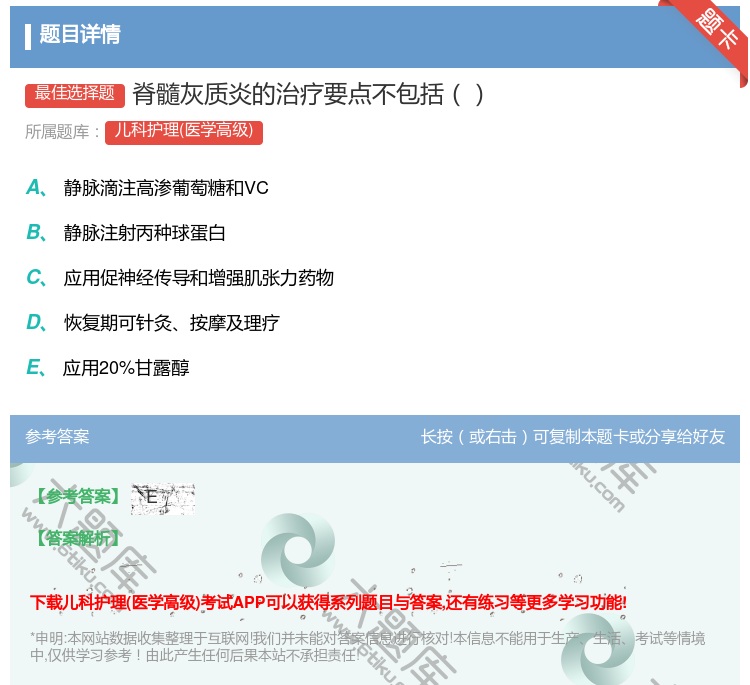
Task: Click the 题目详情 header title
Action: click(80, 34)
